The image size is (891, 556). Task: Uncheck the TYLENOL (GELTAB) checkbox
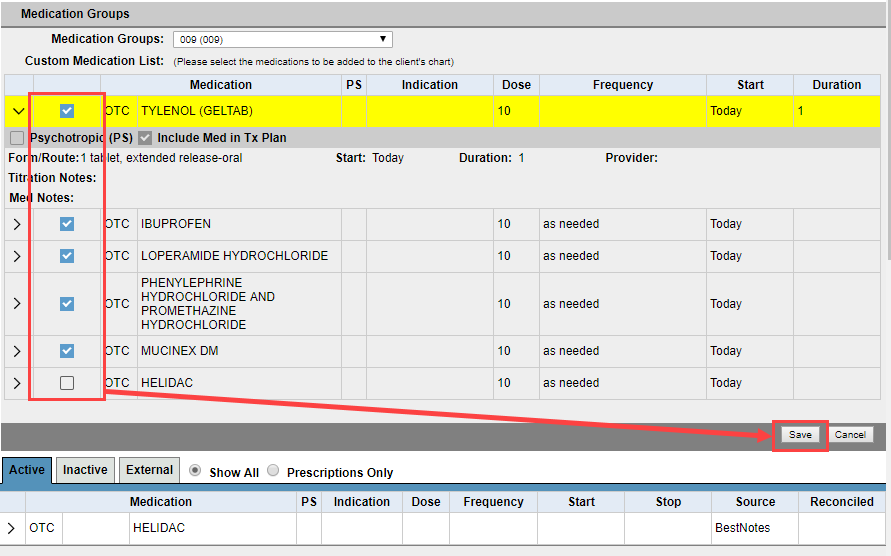click(66, 111)
